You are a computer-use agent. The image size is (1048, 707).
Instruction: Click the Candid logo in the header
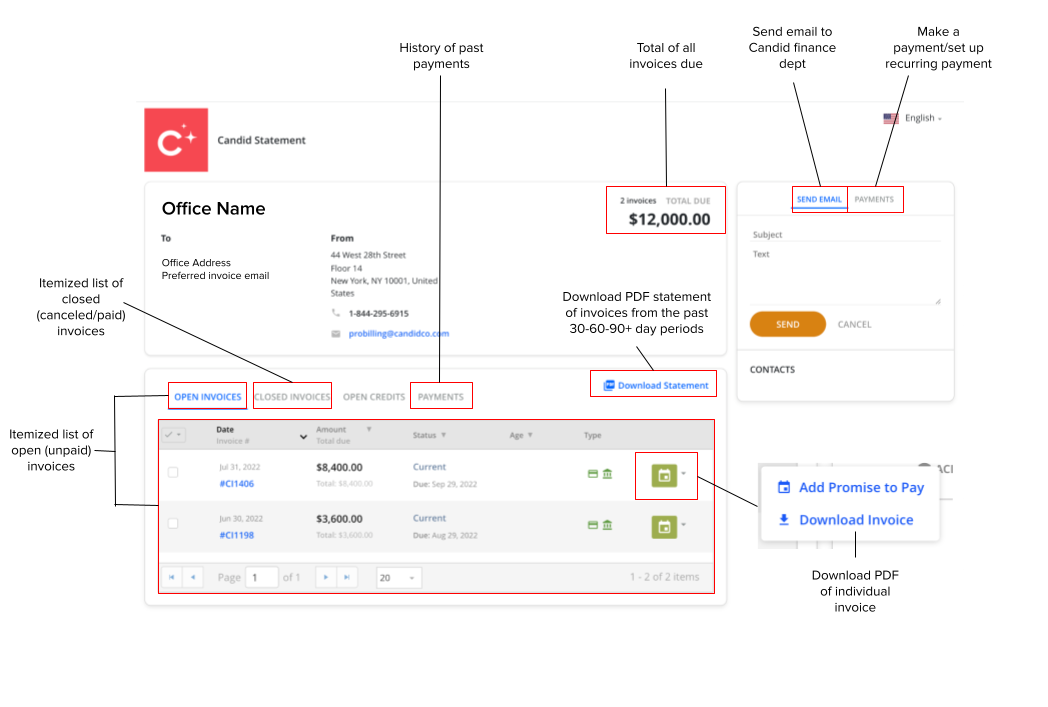pyautogui.click(x=175, y=140)
